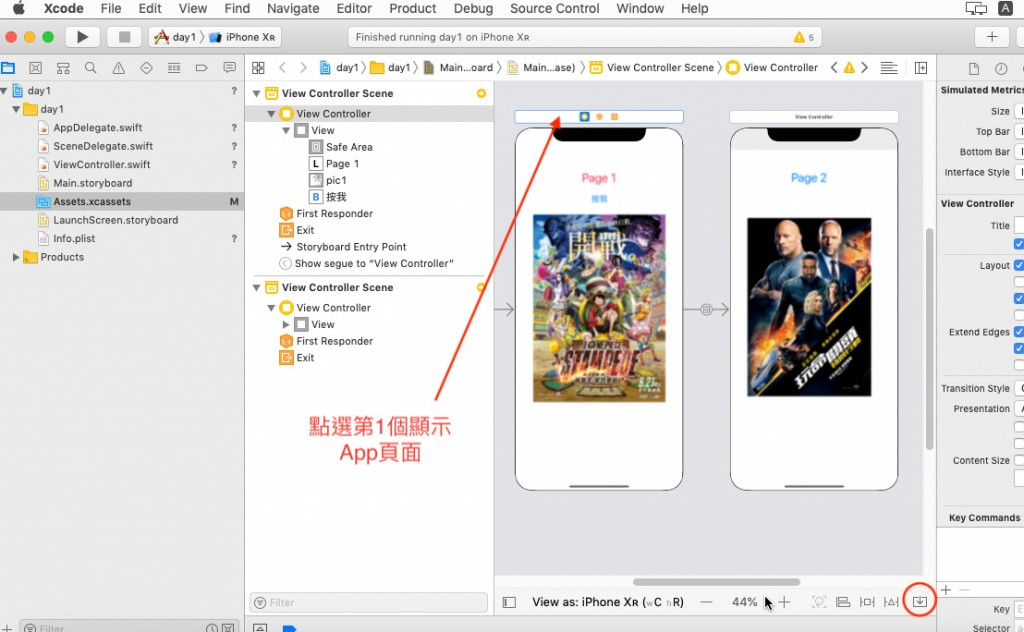
Task: Open the Report navigator
Action: point(229,68)
